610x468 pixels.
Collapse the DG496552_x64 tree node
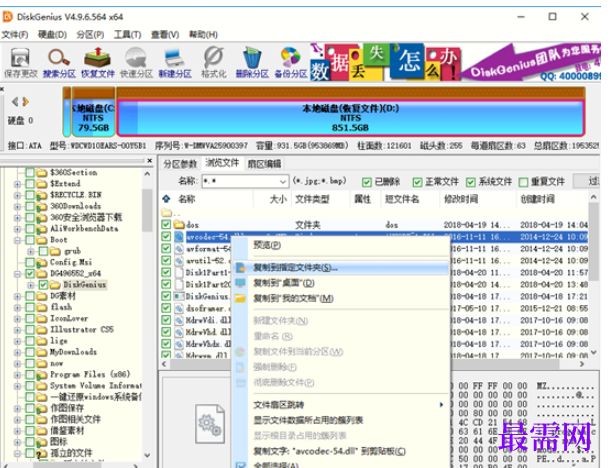(18, 274)
